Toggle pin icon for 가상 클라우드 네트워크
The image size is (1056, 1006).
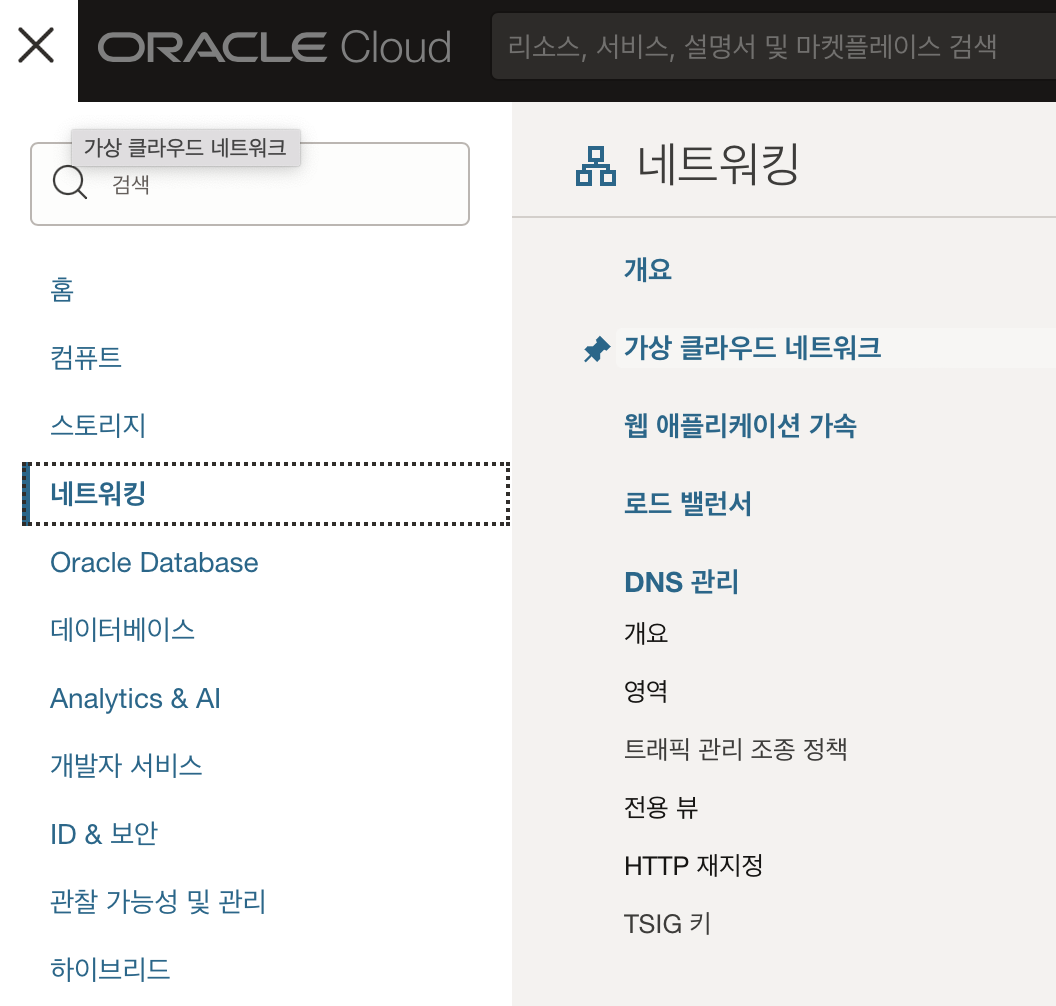(597, 349)
